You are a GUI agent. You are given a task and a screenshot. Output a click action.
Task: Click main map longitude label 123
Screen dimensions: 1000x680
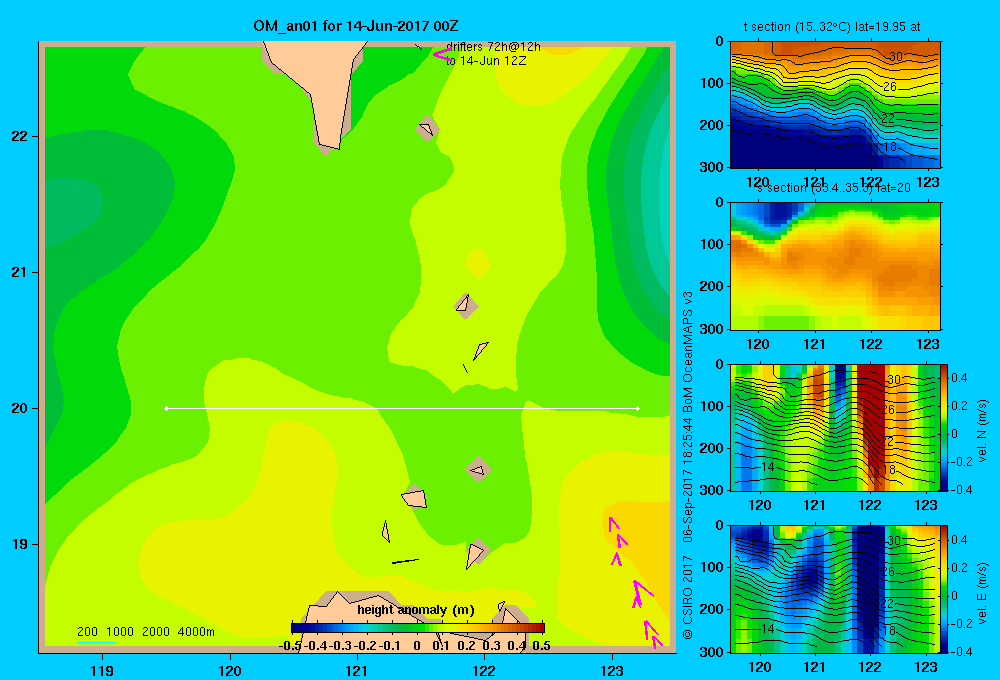[612, 670]
